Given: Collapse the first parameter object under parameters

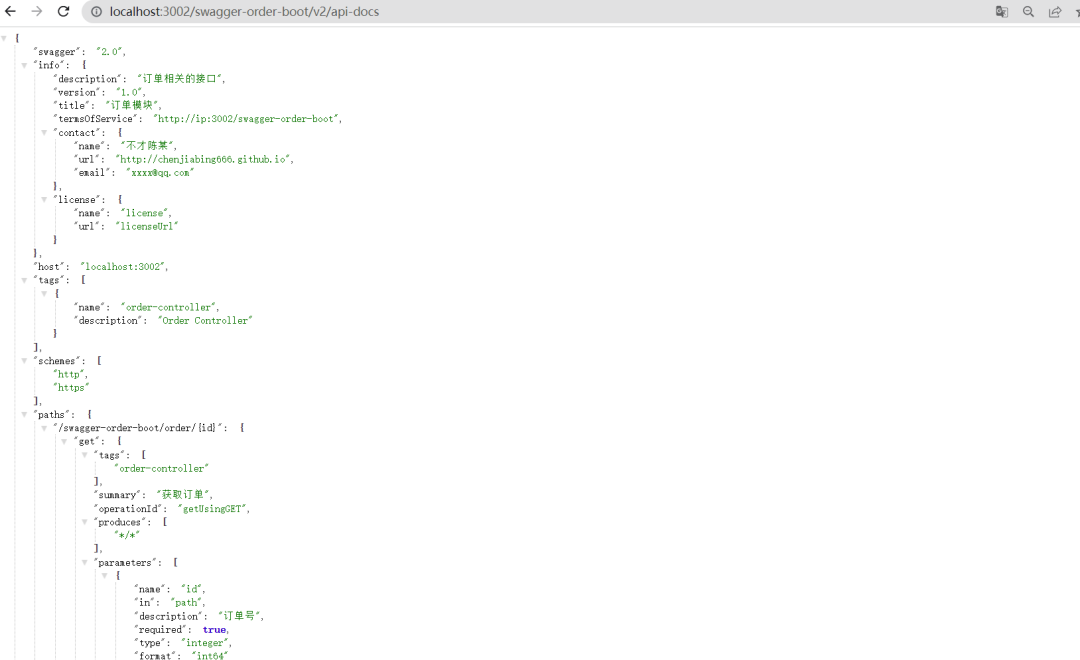Looking at the screenshot, I should (105, 575).
